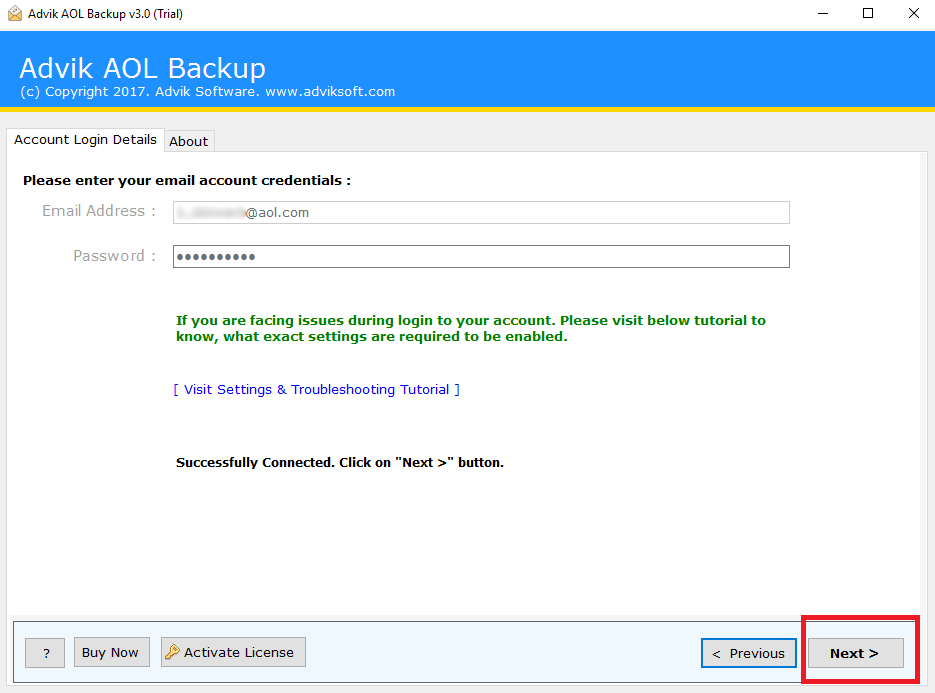
Task: Click the green login issues notice text
Action: (x=470, y=329)
